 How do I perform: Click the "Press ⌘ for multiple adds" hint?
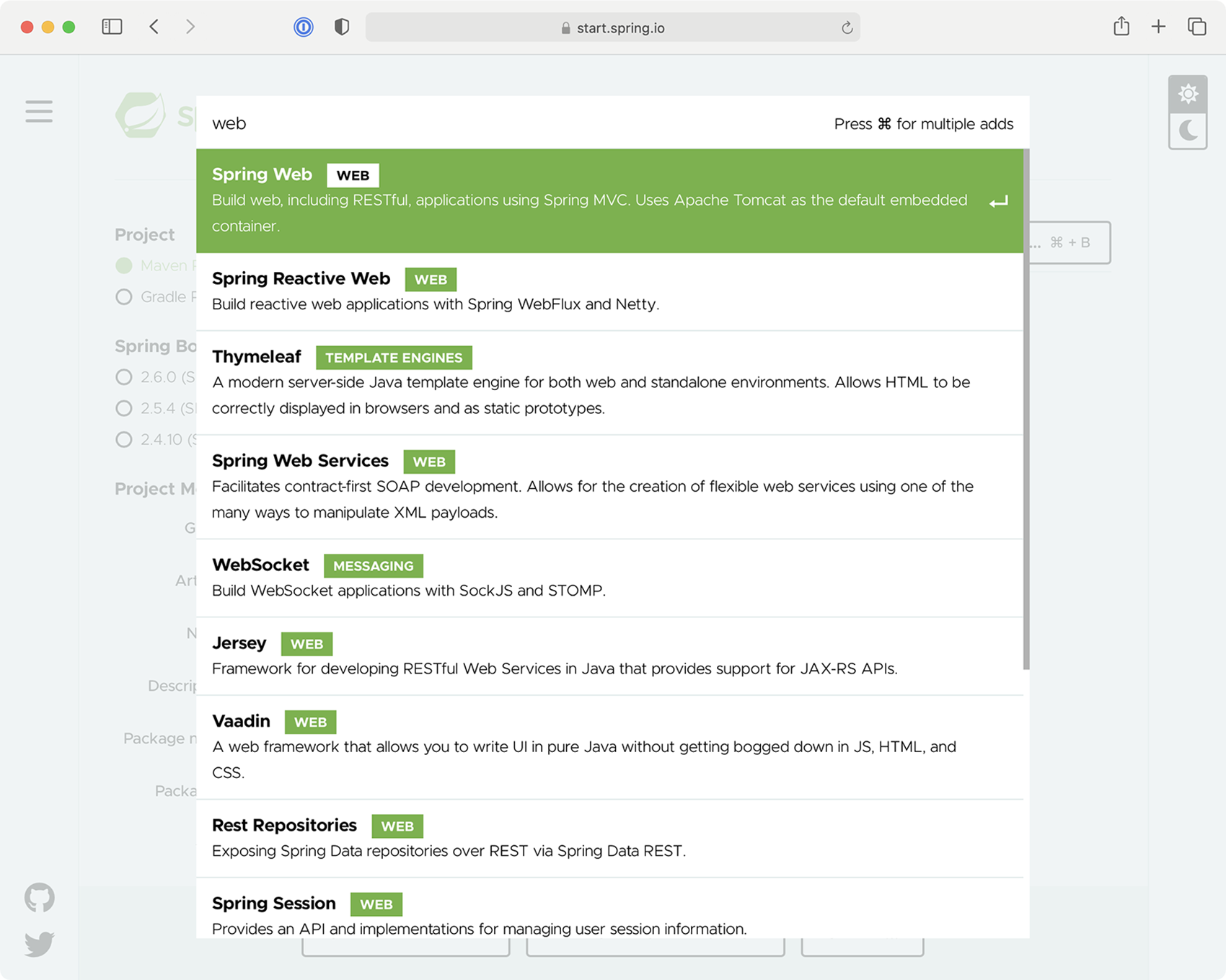click(x=924, y=124)
